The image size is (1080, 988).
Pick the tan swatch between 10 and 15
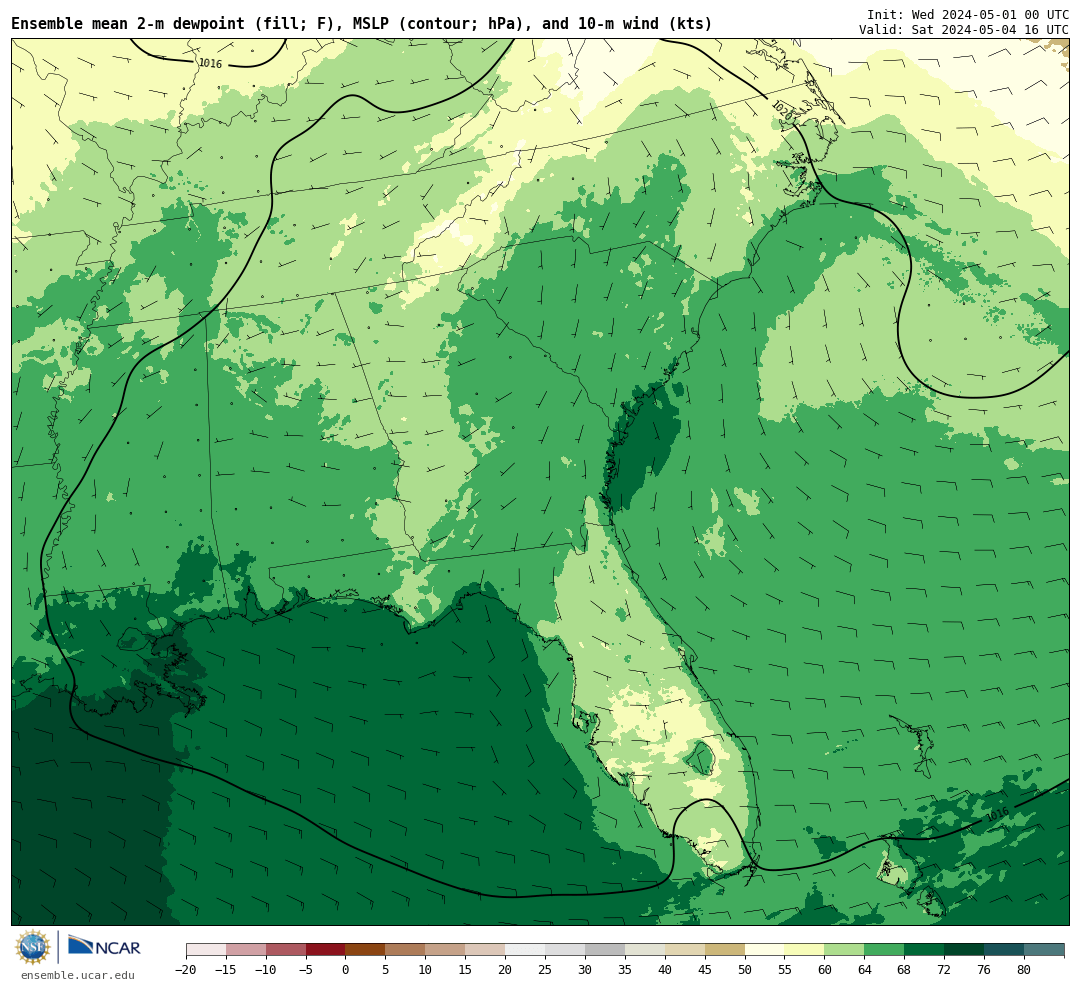446,949
